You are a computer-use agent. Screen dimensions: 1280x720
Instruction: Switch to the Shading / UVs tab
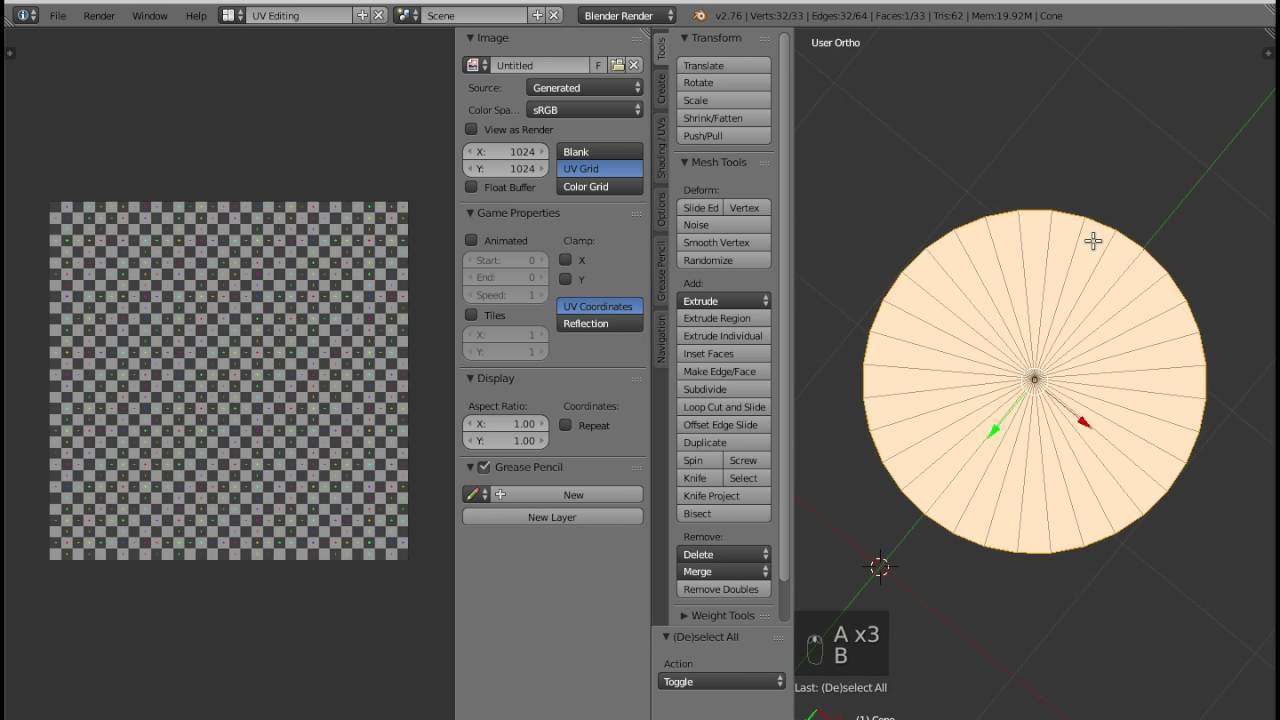pos(660,148)
